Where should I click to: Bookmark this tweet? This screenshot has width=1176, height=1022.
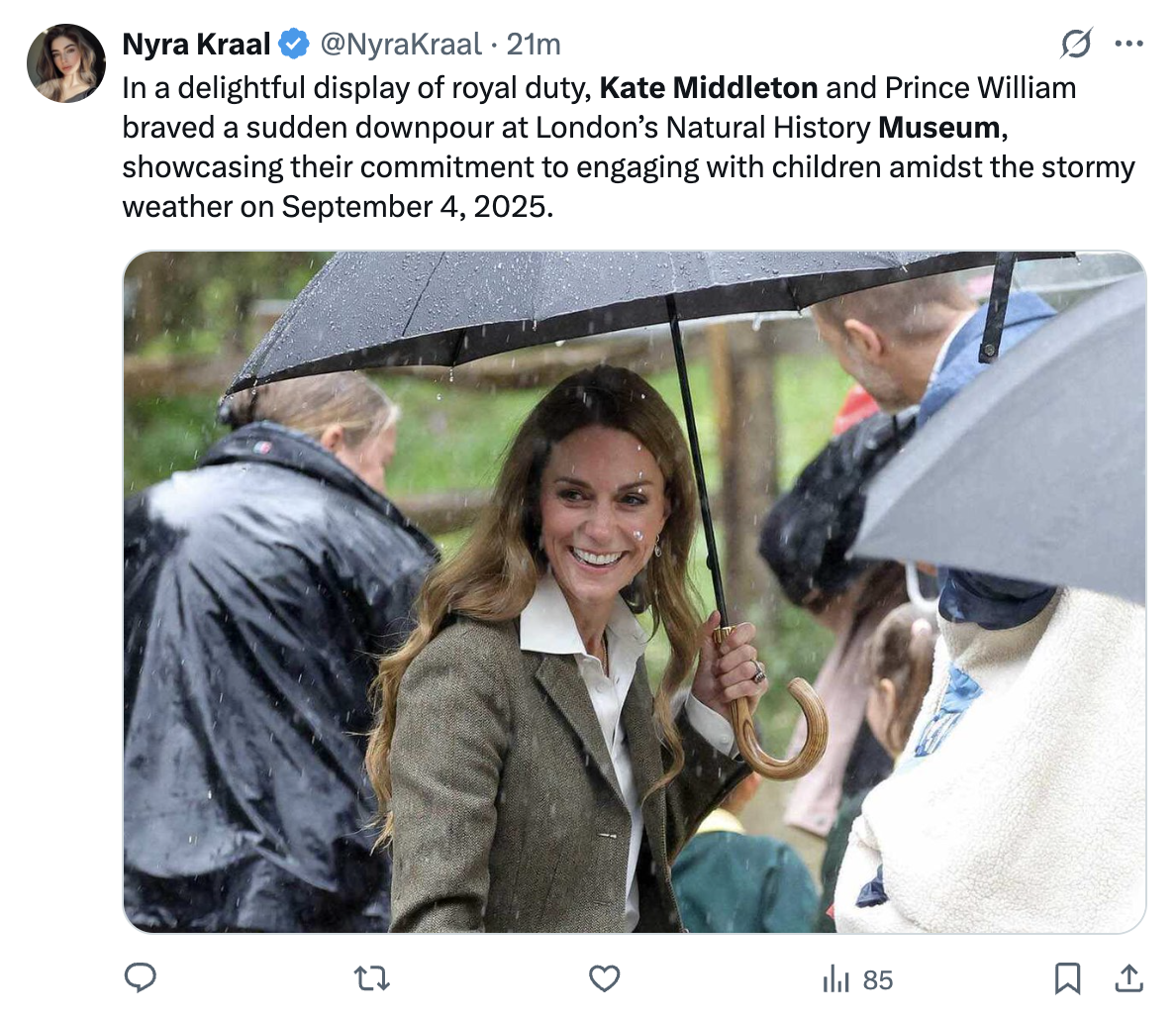pyautogui.click(x=1067, y=978)
